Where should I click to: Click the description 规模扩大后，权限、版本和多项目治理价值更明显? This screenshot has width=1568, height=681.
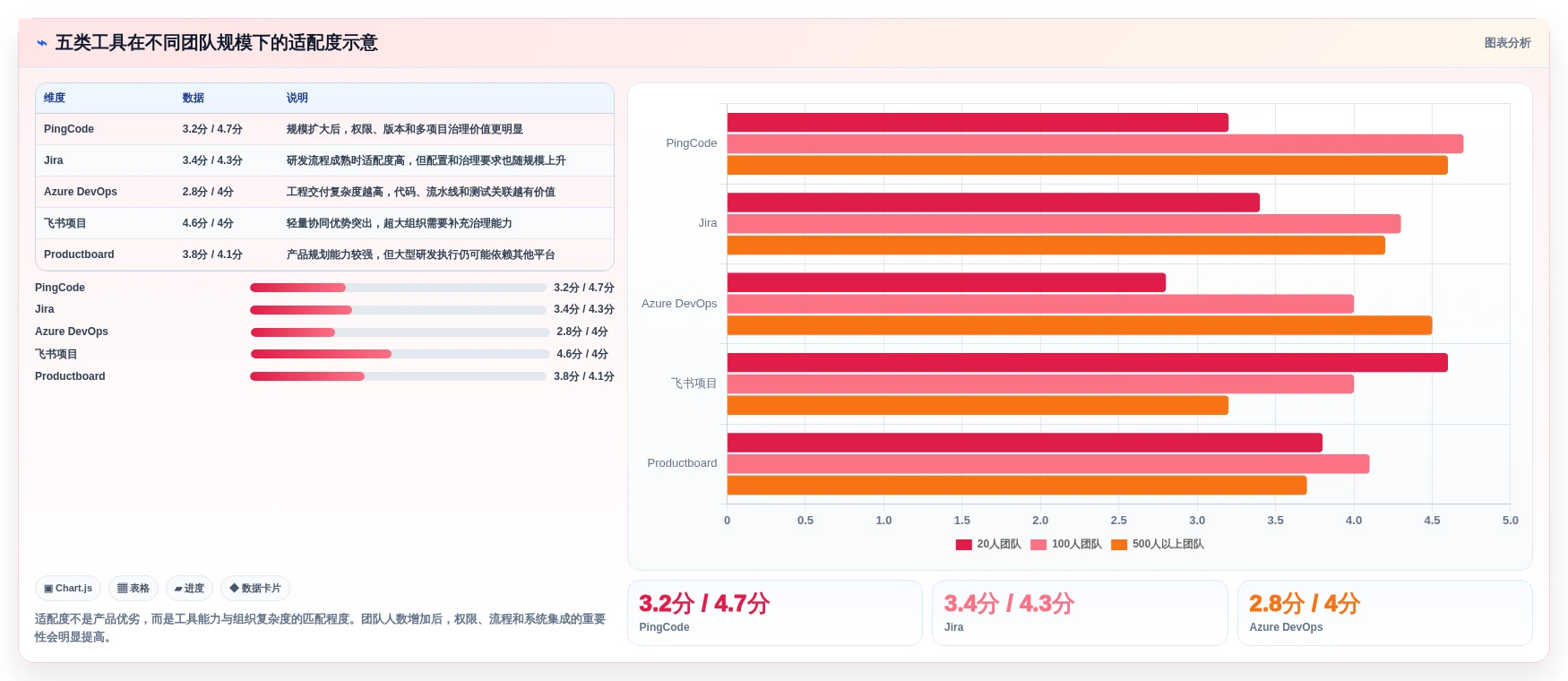[405, 129]
